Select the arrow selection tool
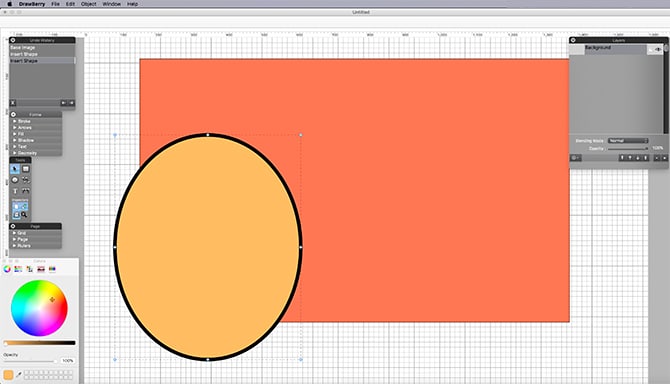 tap(15, 169)
